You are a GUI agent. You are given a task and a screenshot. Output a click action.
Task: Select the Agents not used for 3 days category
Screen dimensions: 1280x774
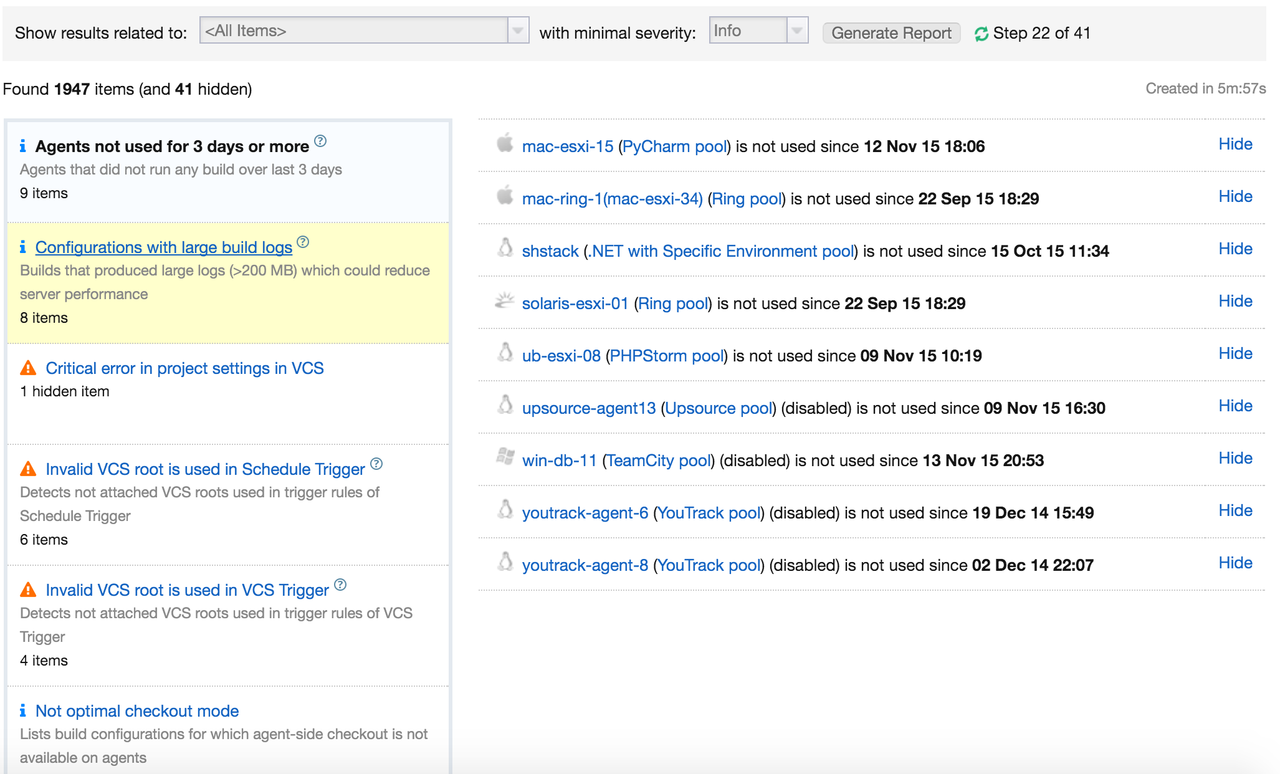click(228, 170)
